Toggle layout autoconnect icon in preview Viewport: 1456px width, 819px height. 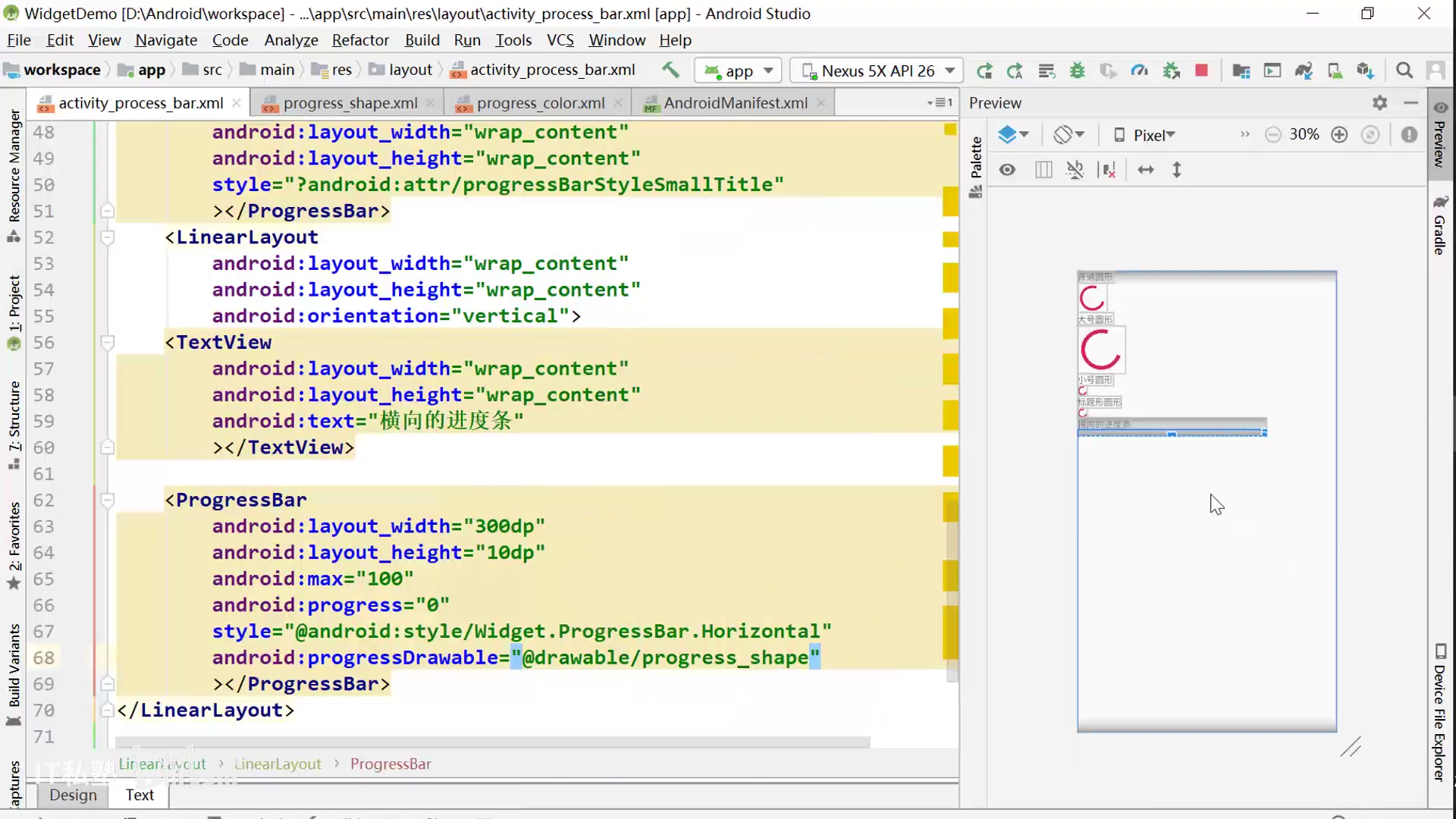coord(1075,170)
